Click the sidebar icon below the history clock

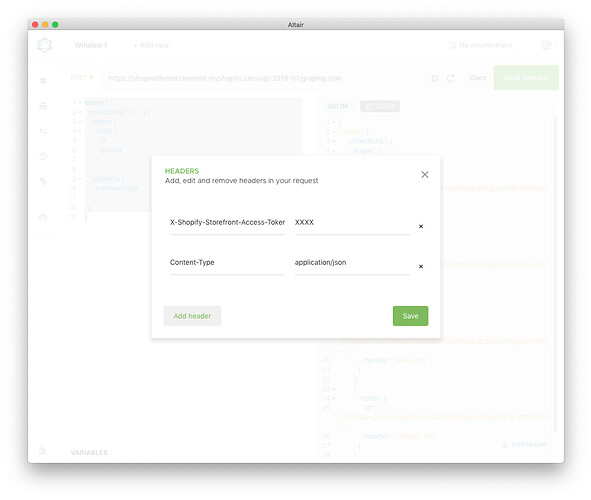point(43,181)
